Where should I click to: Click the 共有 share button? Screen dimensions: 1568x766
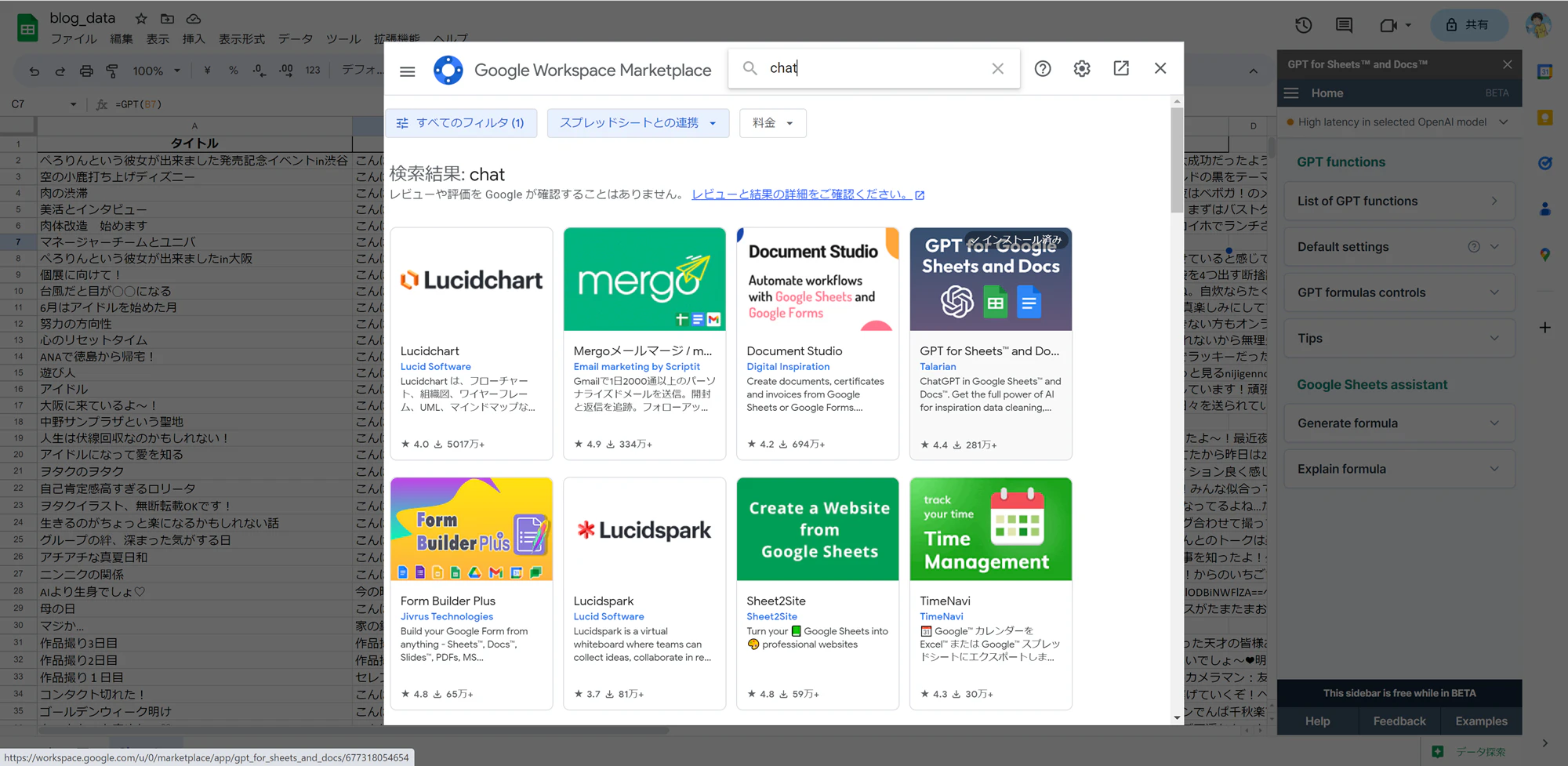(1469, 25)
